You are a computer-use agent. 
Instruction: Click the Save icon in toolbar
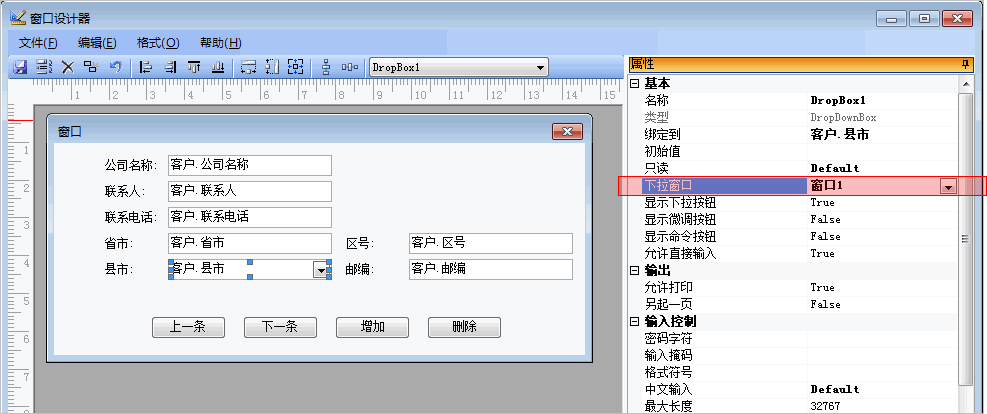[x=19, y=67]
